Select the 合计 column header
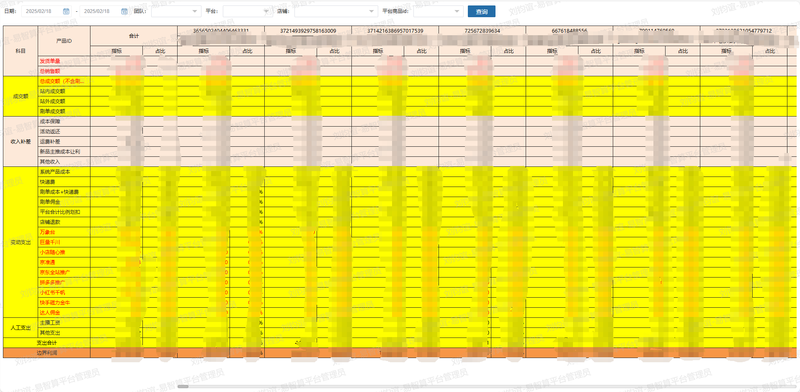800x392 pixels. pos(134,36)
